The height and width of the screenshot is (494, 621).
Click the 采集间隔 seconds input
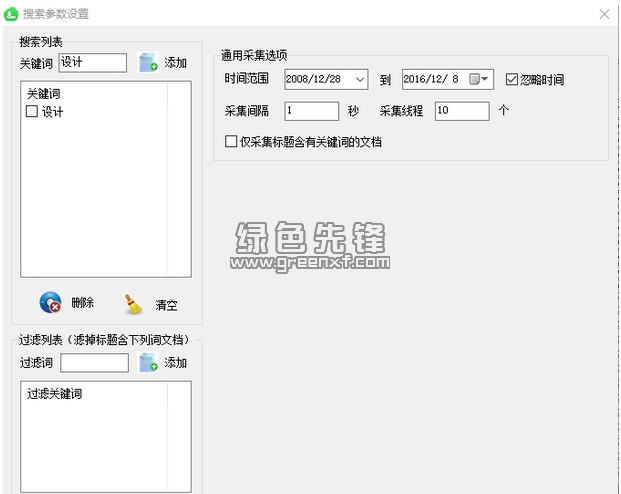click(312, 111)
